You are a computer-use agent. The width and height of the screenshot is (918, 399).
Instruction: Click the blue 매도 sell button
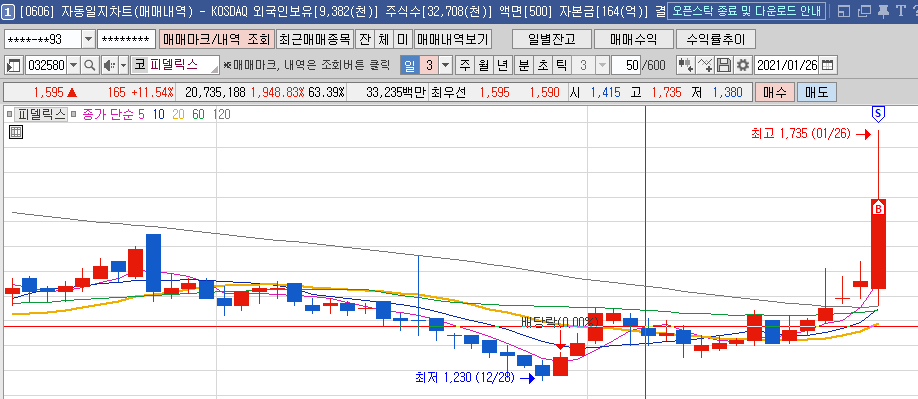pos(817,92)
